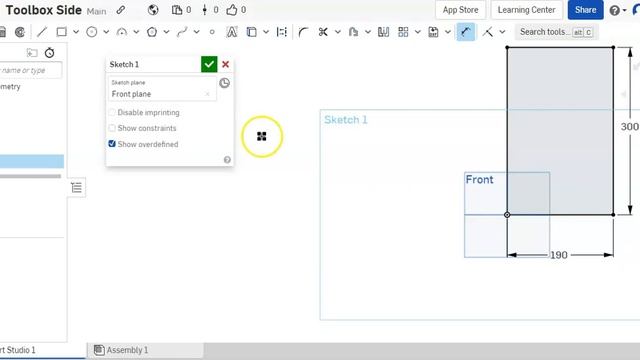Like the document with thumbs-up icon
This screenshot has width=640, height=360.
tap(232, 10)
